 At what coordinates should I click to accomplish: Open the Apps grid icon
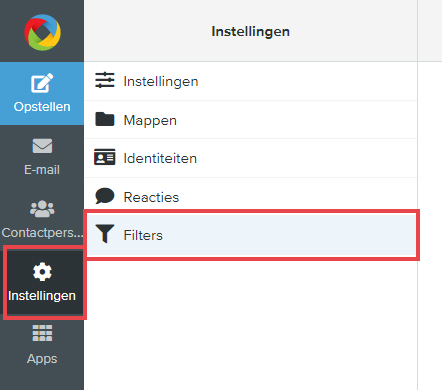[42, 333]
